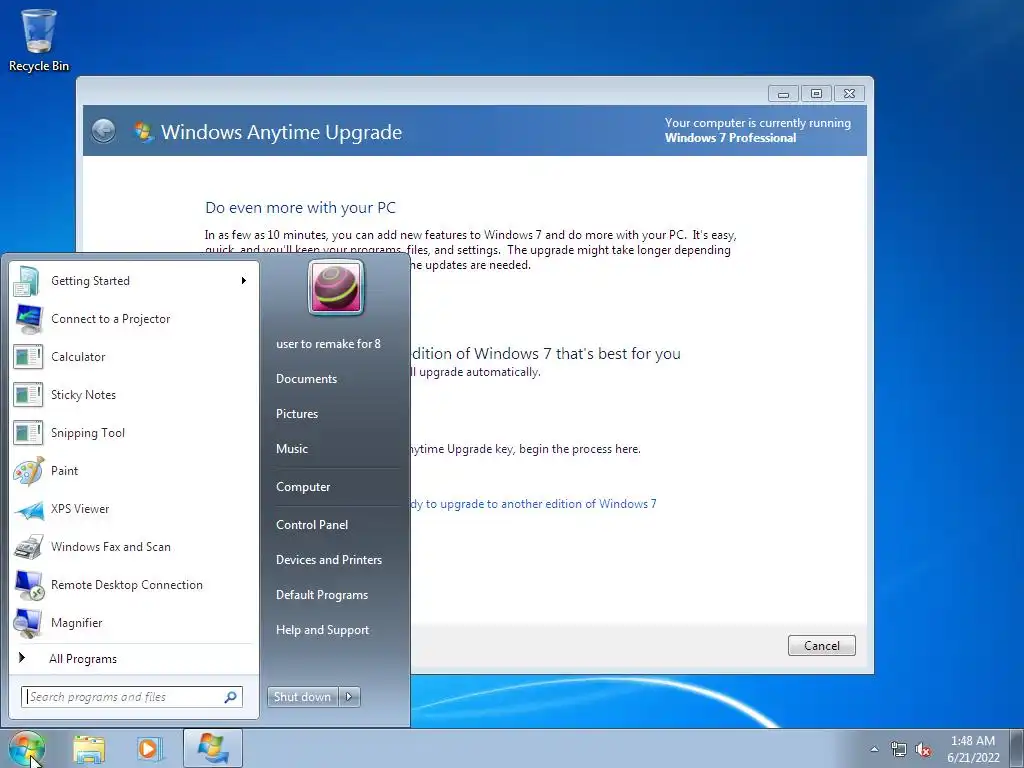Click the Windows logo beside Anytime Upgrade title
Image resolution: width=1024 pixels, height=768 pixels.
(x=143, y=132)
